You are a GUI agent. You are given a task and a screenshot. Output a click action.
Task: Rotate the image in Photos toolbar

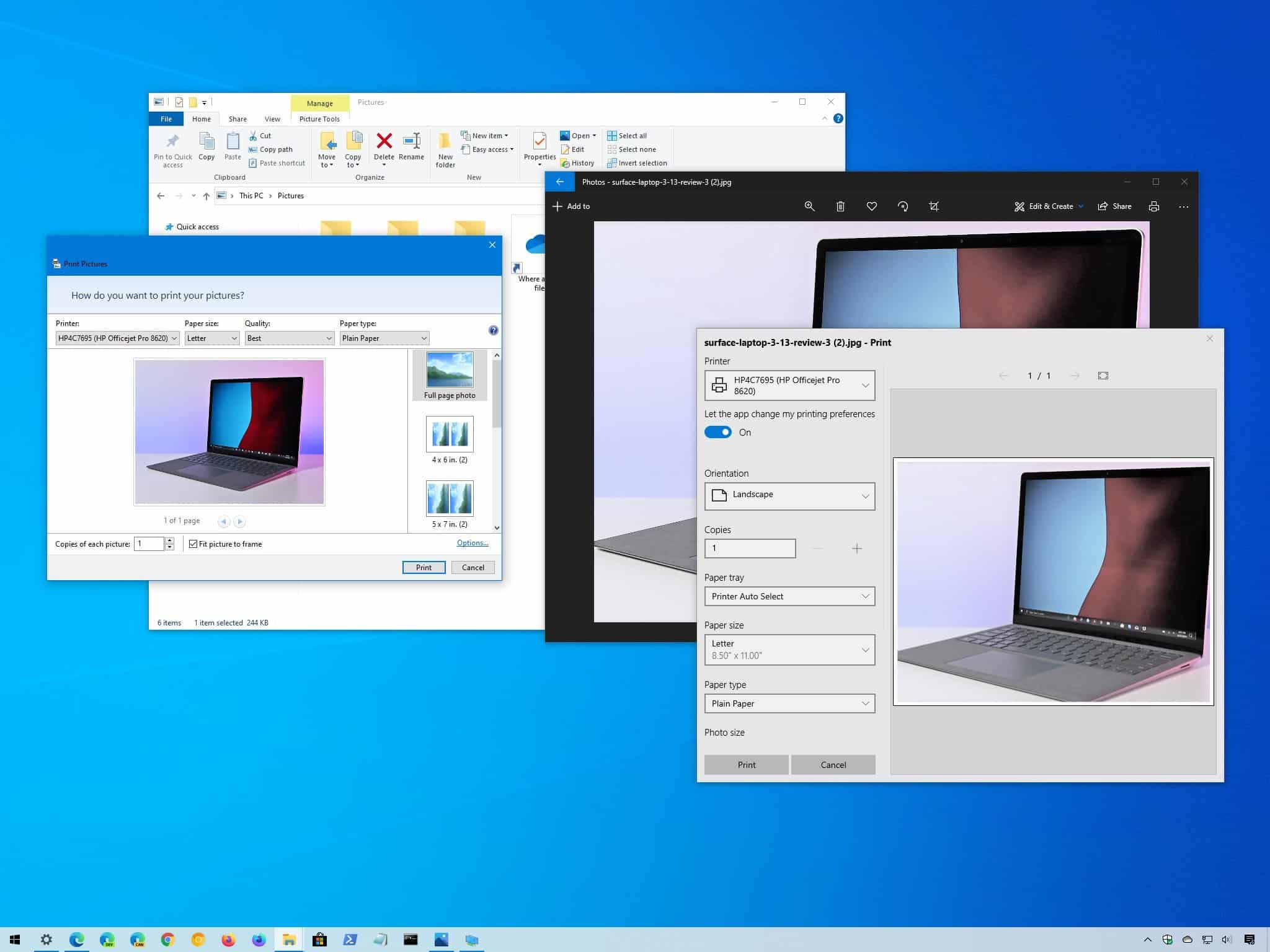click(903, 206)
